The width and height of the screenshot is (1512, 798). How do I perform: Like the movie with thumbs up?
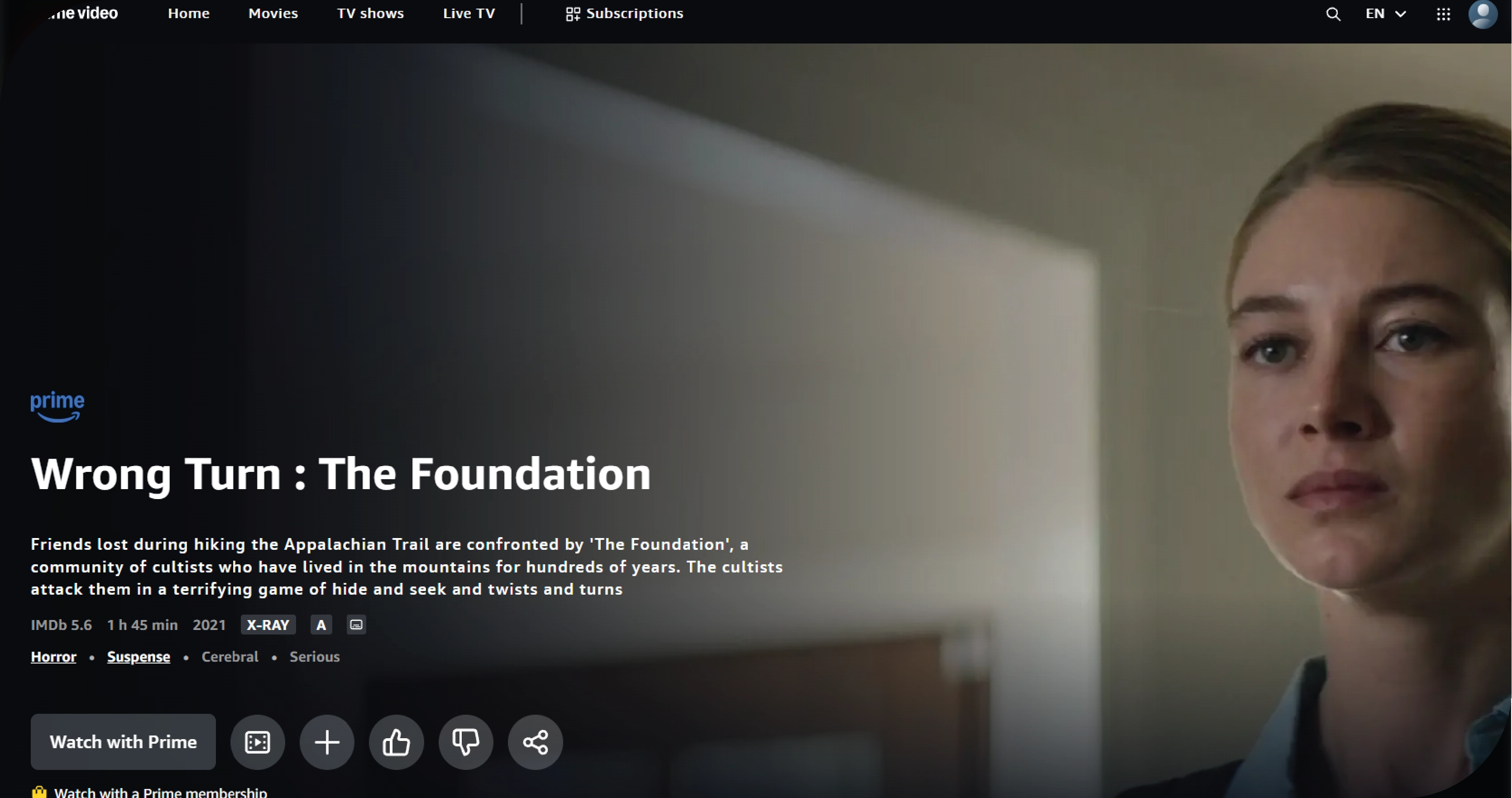pyautogui.click(x=396, y=742)
